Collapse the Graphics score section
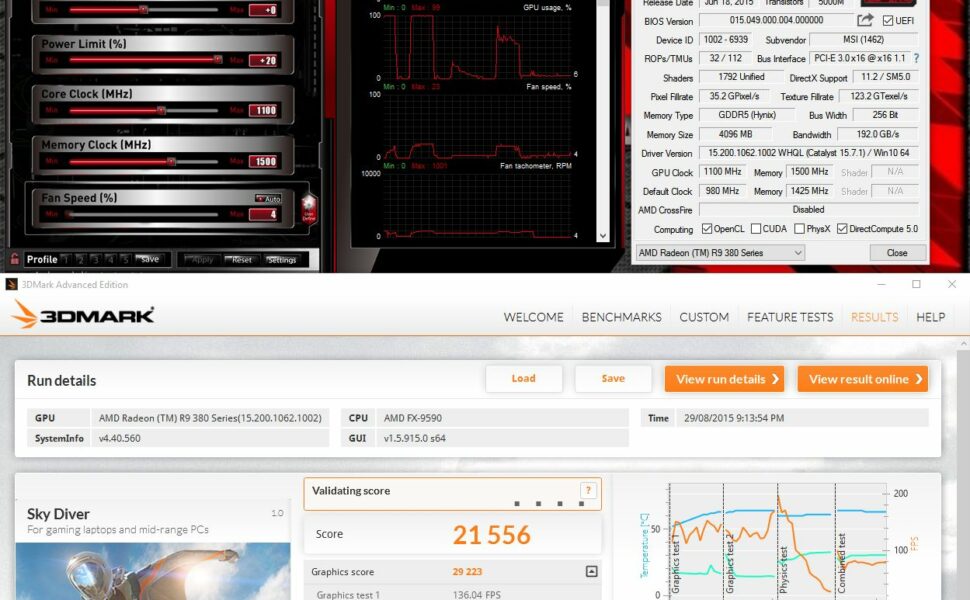Viewport: 970px width, 600px height. 591,572
